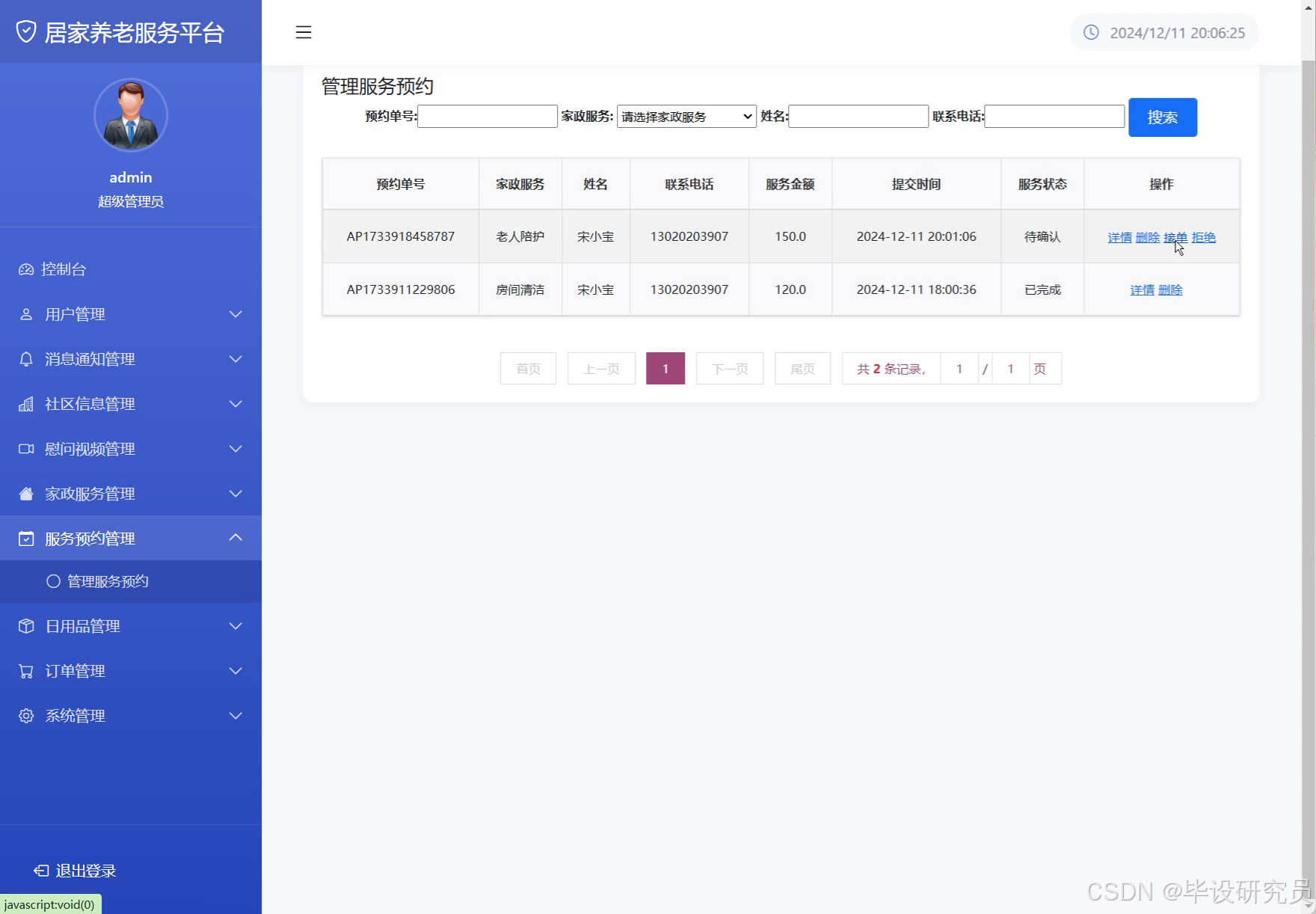The height and width of the screenshot is (914, 1316).
Task: Click the 120.0 amount cell
Action: 790,289
